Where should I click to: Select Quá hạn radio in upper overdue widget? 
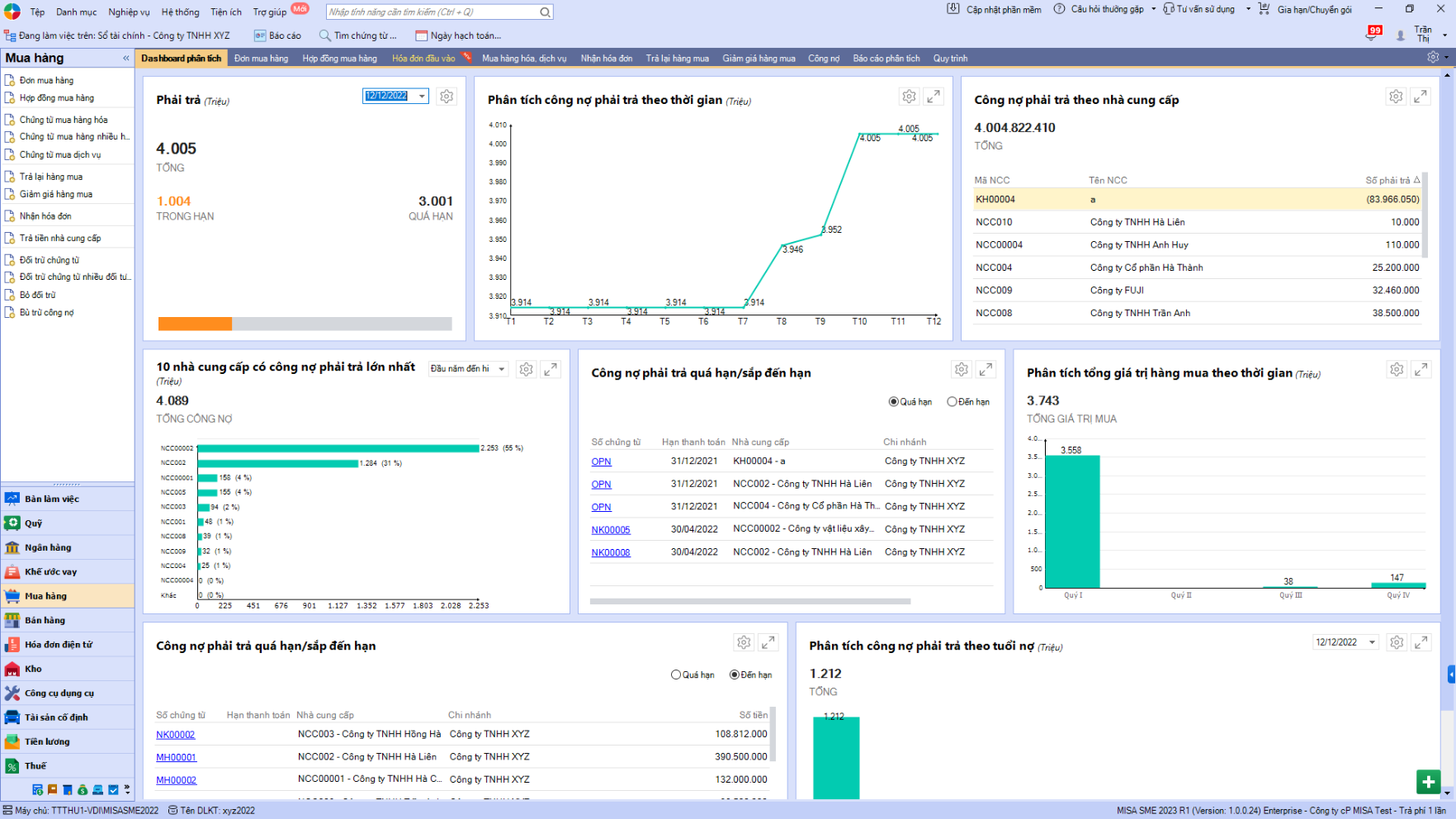[893, 402]
